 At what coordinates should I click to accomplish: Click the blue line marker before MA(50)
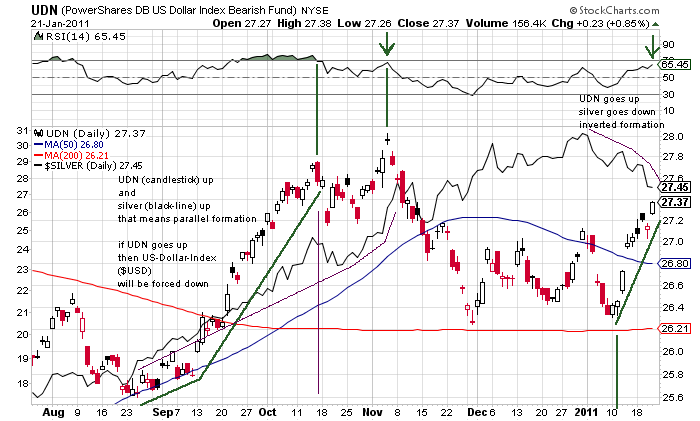click(x=38, y=145)
